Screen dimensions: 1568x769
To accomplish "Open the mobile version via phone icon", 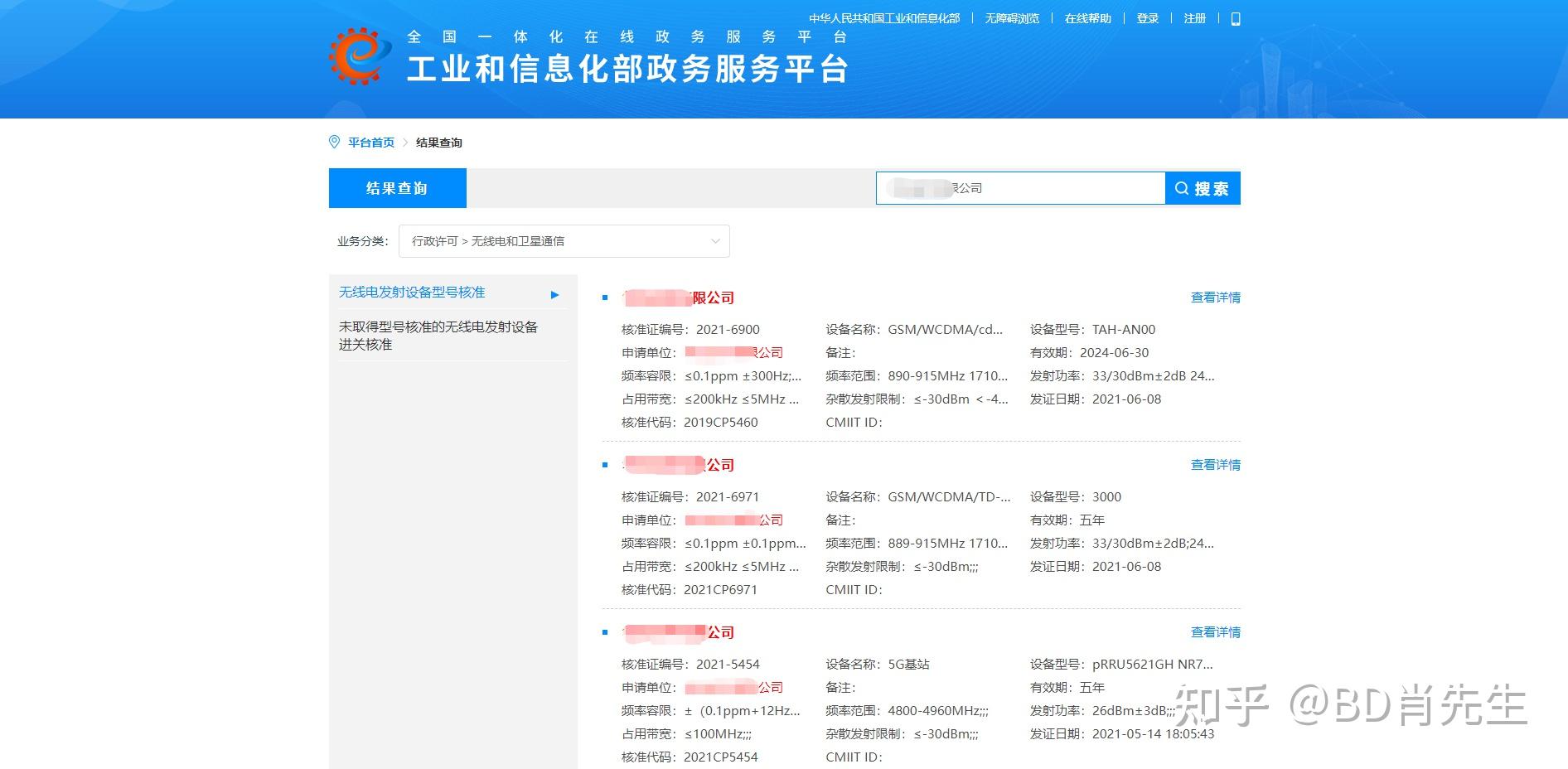I will (1234, 17).
